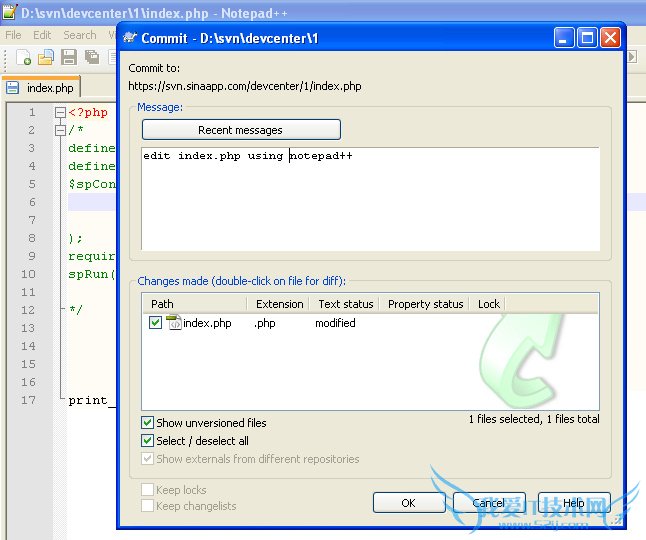Click the '<?php' text on line 1
Viewport: 646px width, 540px height.
click(88, 112)
